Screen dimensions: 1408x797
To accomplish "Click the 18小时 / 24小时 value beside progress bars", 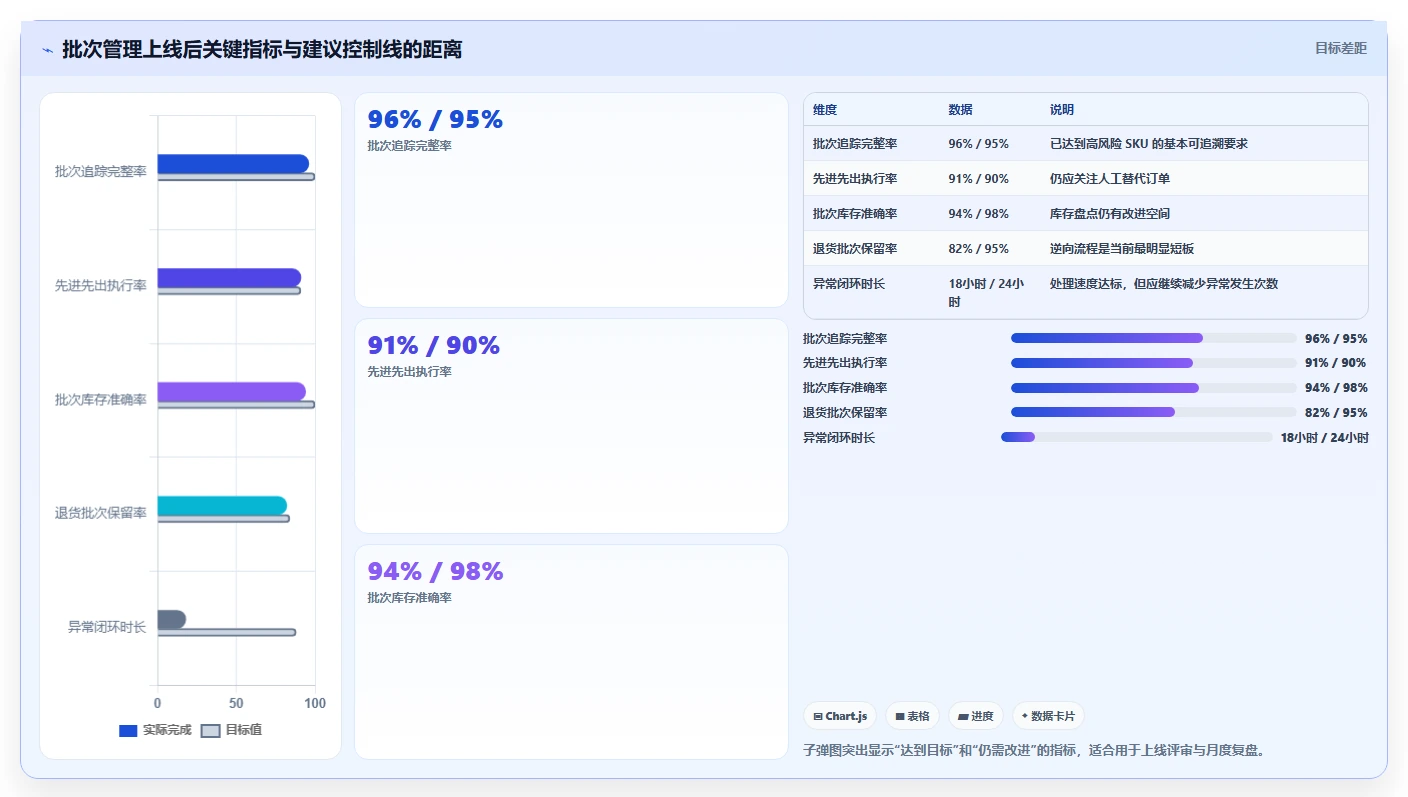I will (x=1324, y=437).
